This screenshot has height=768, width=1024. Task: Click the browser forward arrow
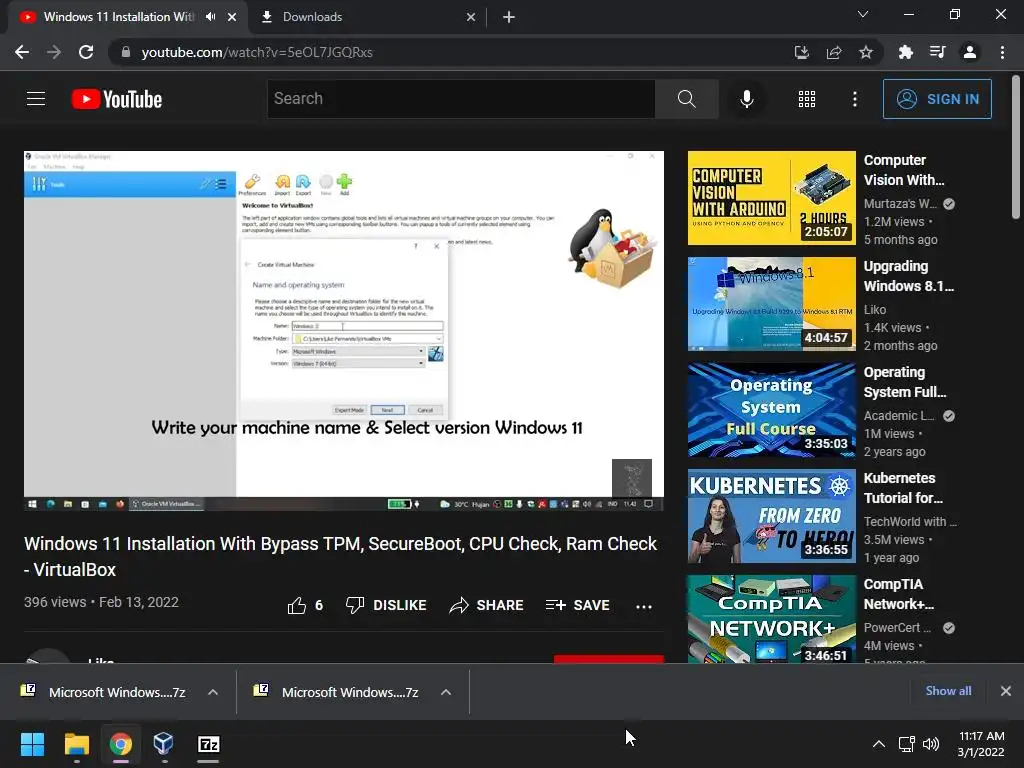[x=54, y=52]
